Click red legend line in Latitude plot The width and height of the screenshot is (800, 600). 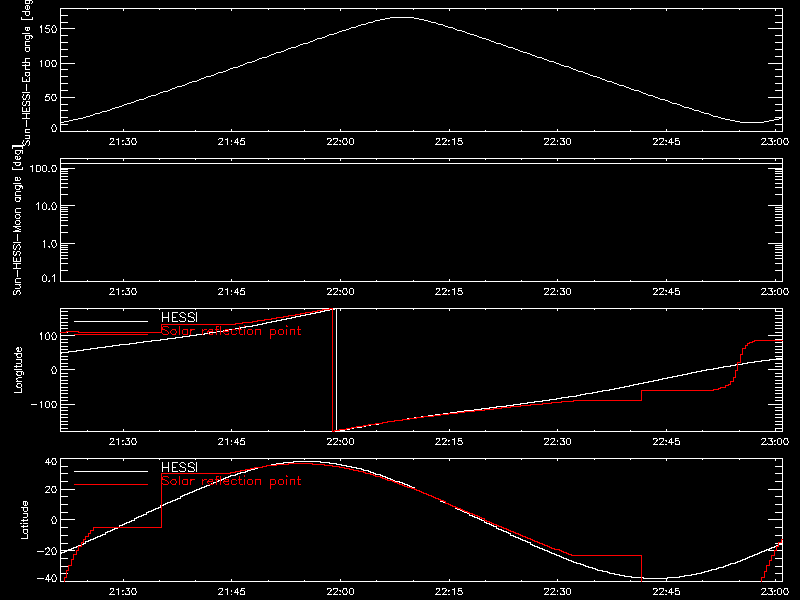coord(111,485)
